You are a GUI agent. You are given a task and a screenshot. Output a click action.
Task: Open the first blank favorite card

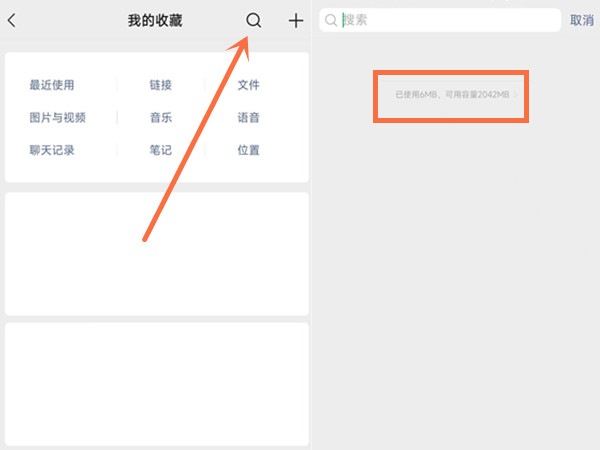pyautogui.click(x=156, y=253)
